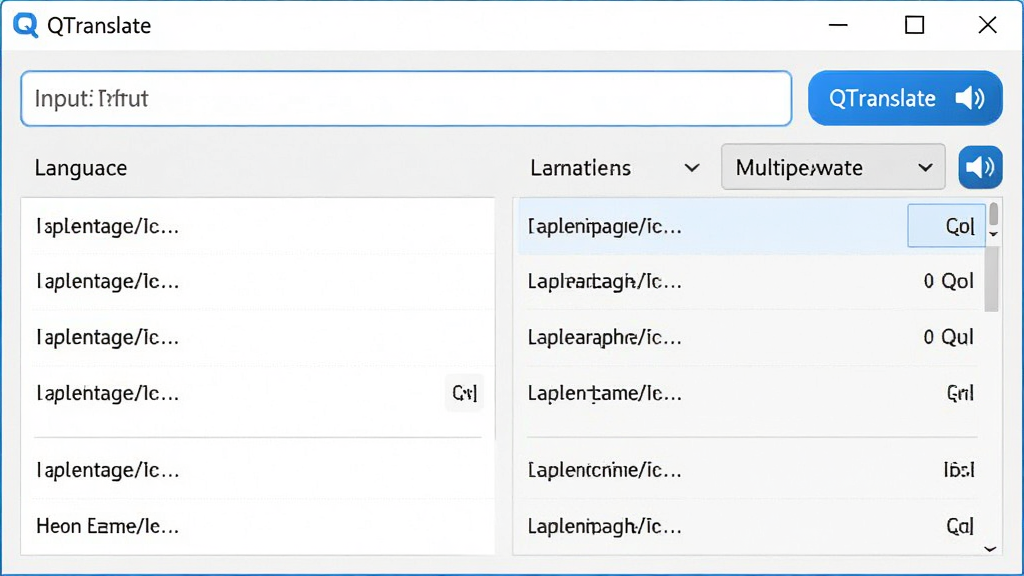Screen dimensions: 1024x576
Task: Minimize the QTranslate window
Action: pyautogui.click(x=838, y=25)
